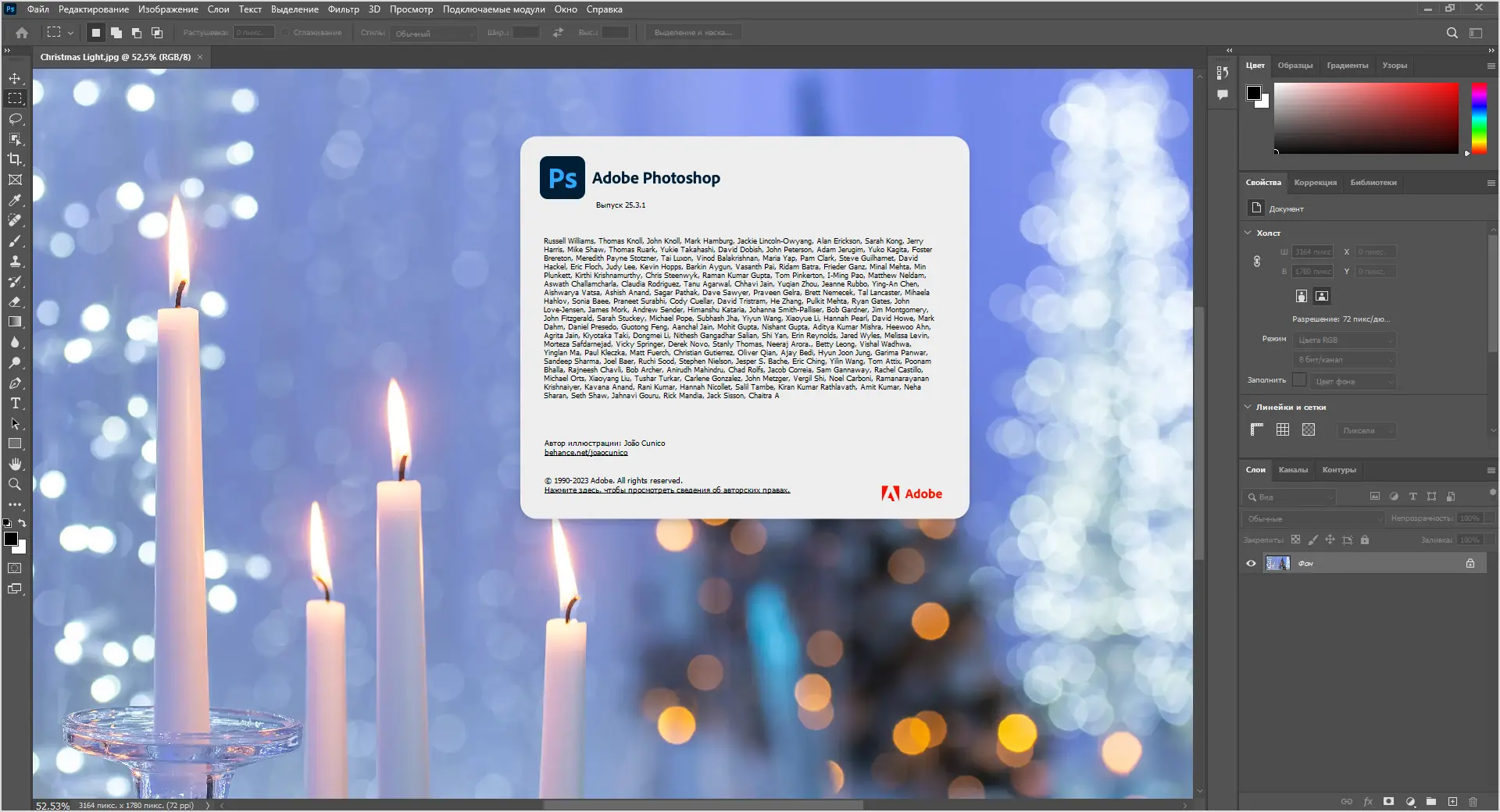
Task: Add a new layer mask
Action: click(x=1388, y=802)
